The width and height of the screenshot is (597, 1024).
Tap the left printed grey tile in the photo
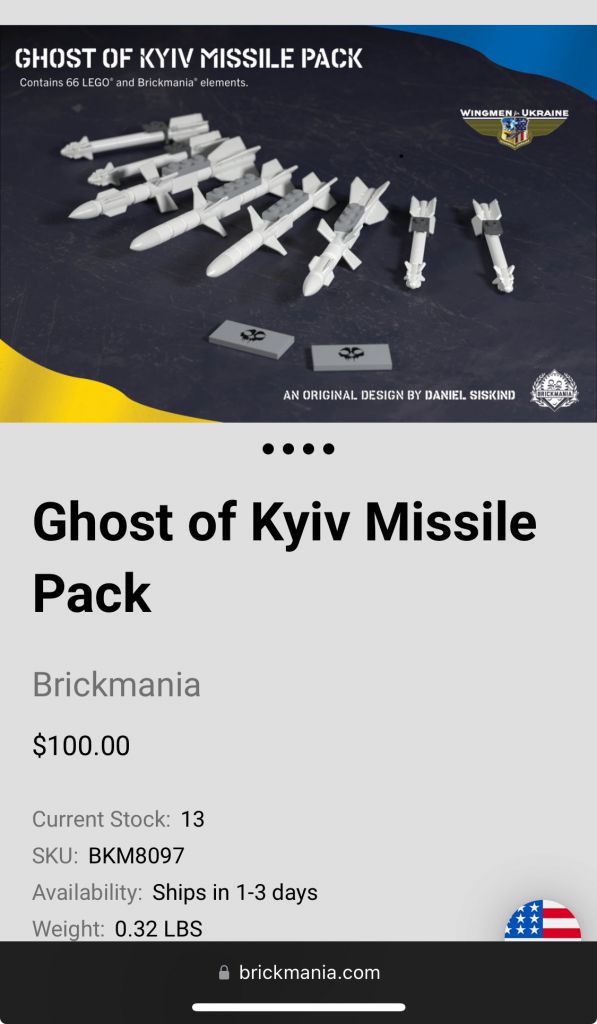tap(251, 339)
